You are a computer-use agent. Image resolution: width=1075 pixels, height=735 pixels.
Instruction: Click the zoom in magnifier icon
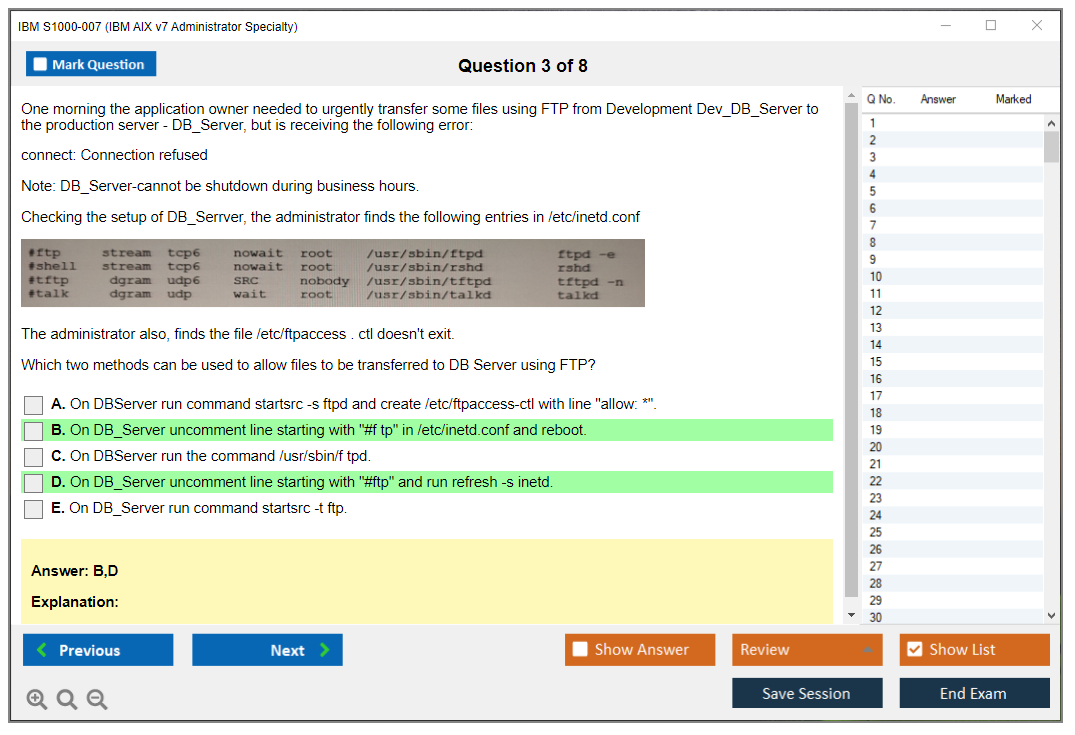[x=37, y=700]
